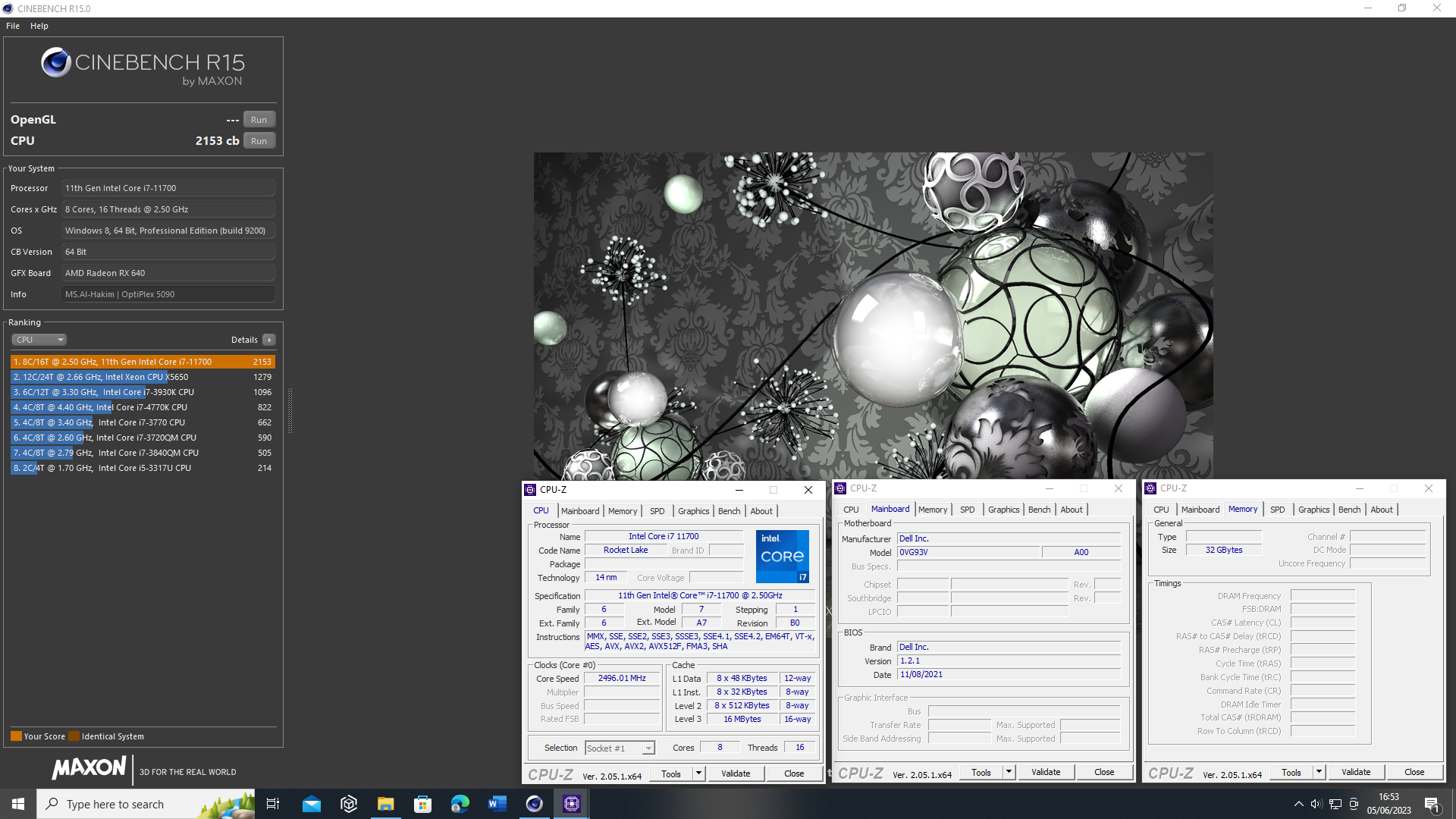Screen dimensions: 1456x819
Task: Open the File menu in Cinebench
Action: 13,26
